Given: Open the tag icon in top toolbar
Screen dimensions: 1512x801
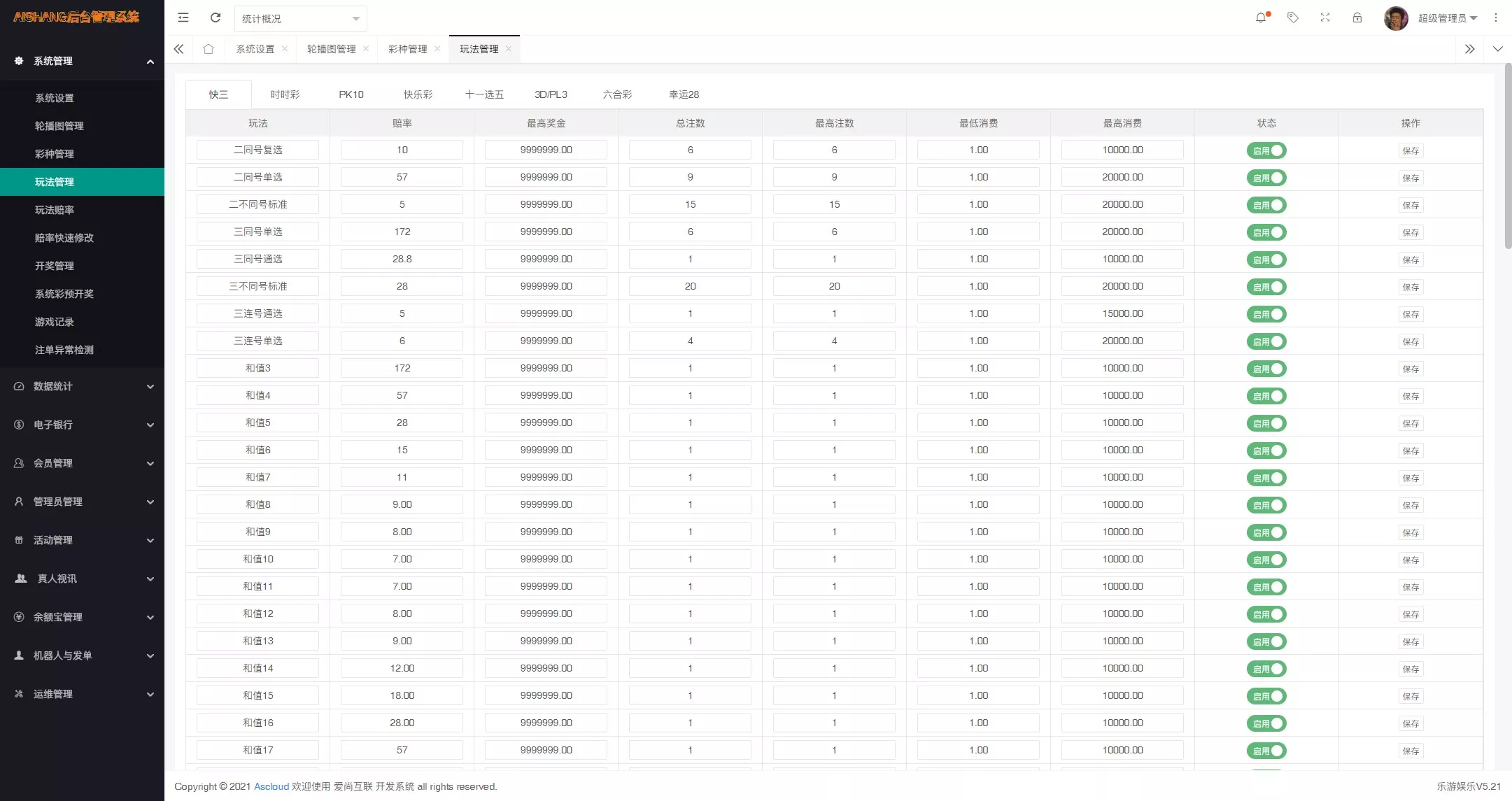Looking at the screenshot, I should coord(1293,17).
